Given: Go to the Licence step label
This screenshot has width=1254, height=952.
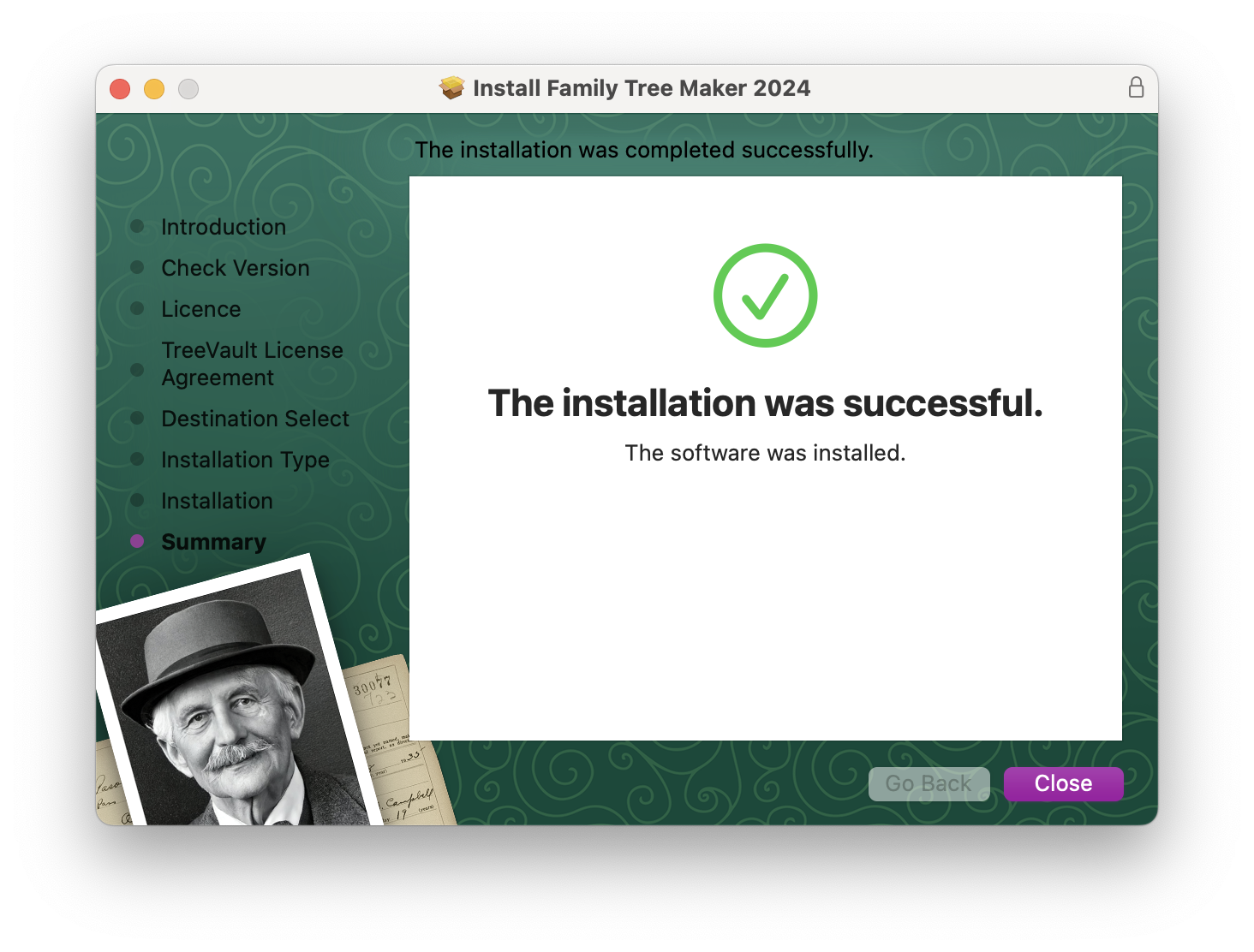Looking at the screenshot, I should [201, 309].
